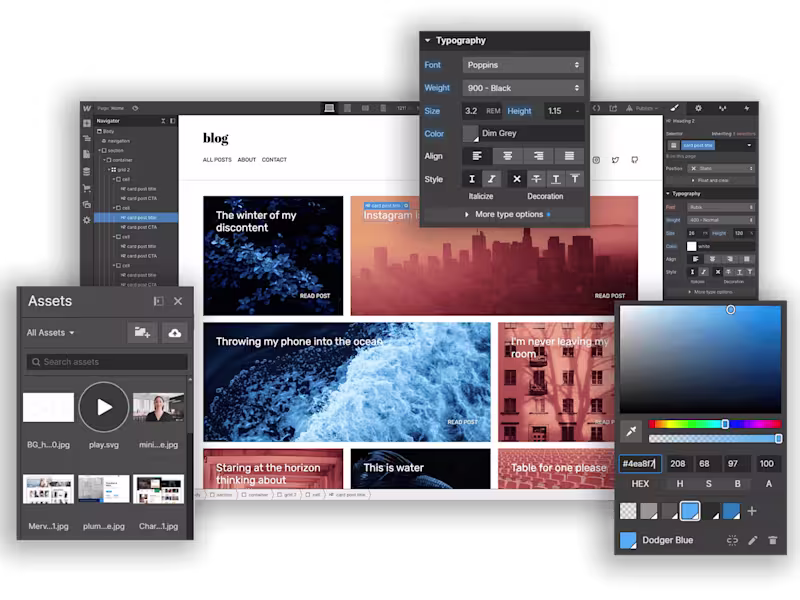Open the Poppins font dropdown

point(522,65)
